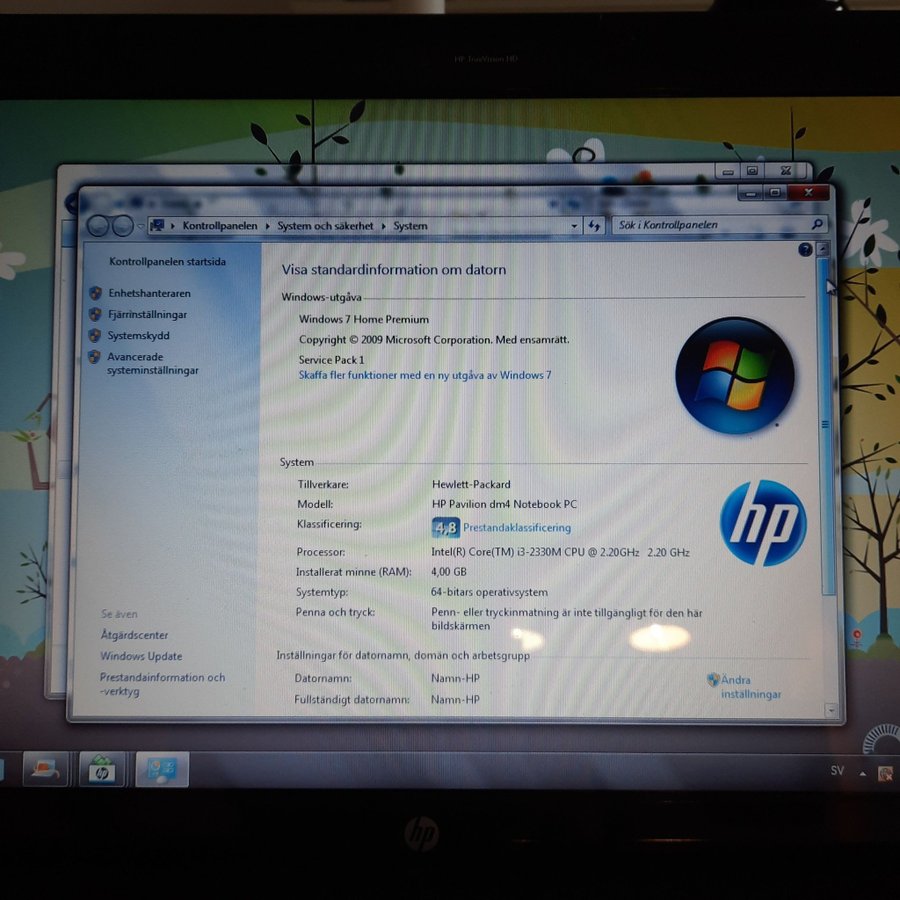Expand arrow after Kontrollpanelen breadcrumb
This screenshot has width=900, height=900.
267,226
